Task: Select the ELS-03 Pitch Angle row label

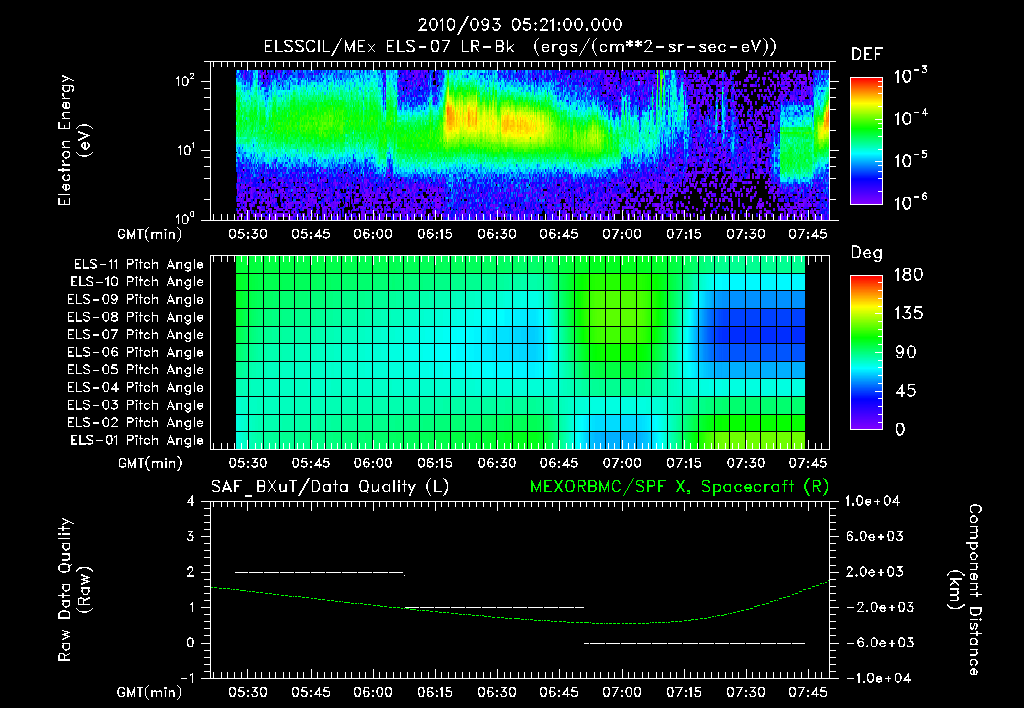Action: coord(136,406)
